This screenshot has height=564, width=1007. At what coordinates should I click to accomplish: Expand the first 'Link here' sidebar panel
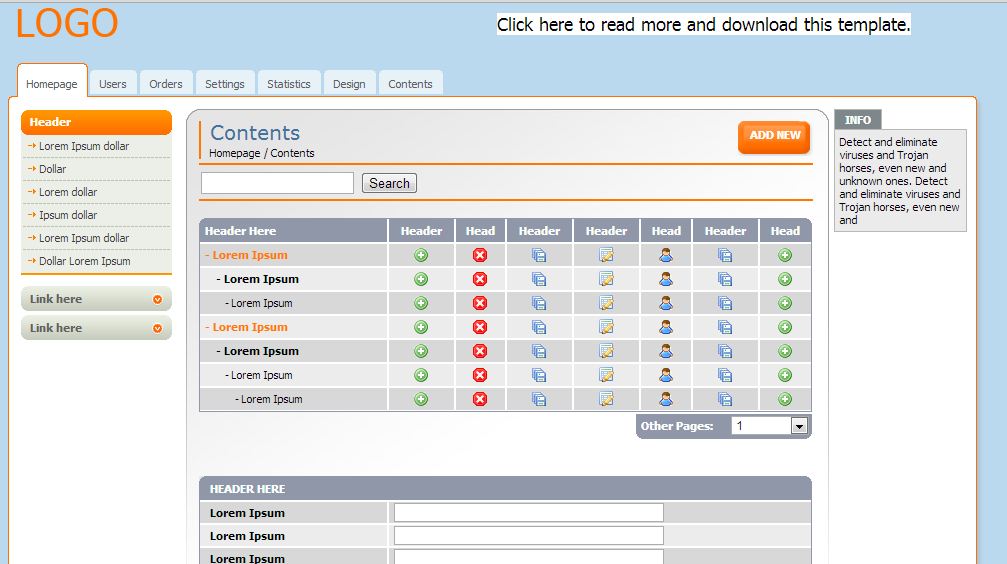coord(96,299)
